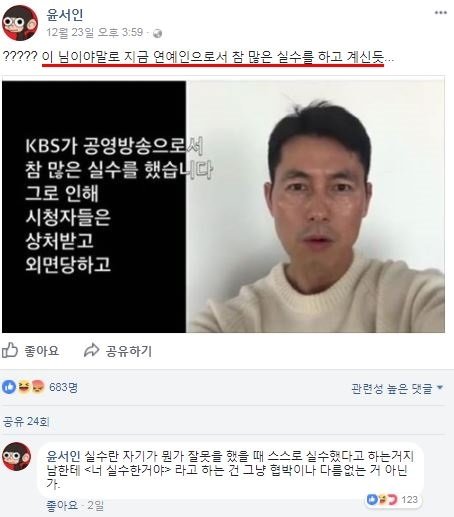Viewport: 454px width, 517px height.
Task: Click the 좋아요 like button under the post
Action: click(31, 351)
